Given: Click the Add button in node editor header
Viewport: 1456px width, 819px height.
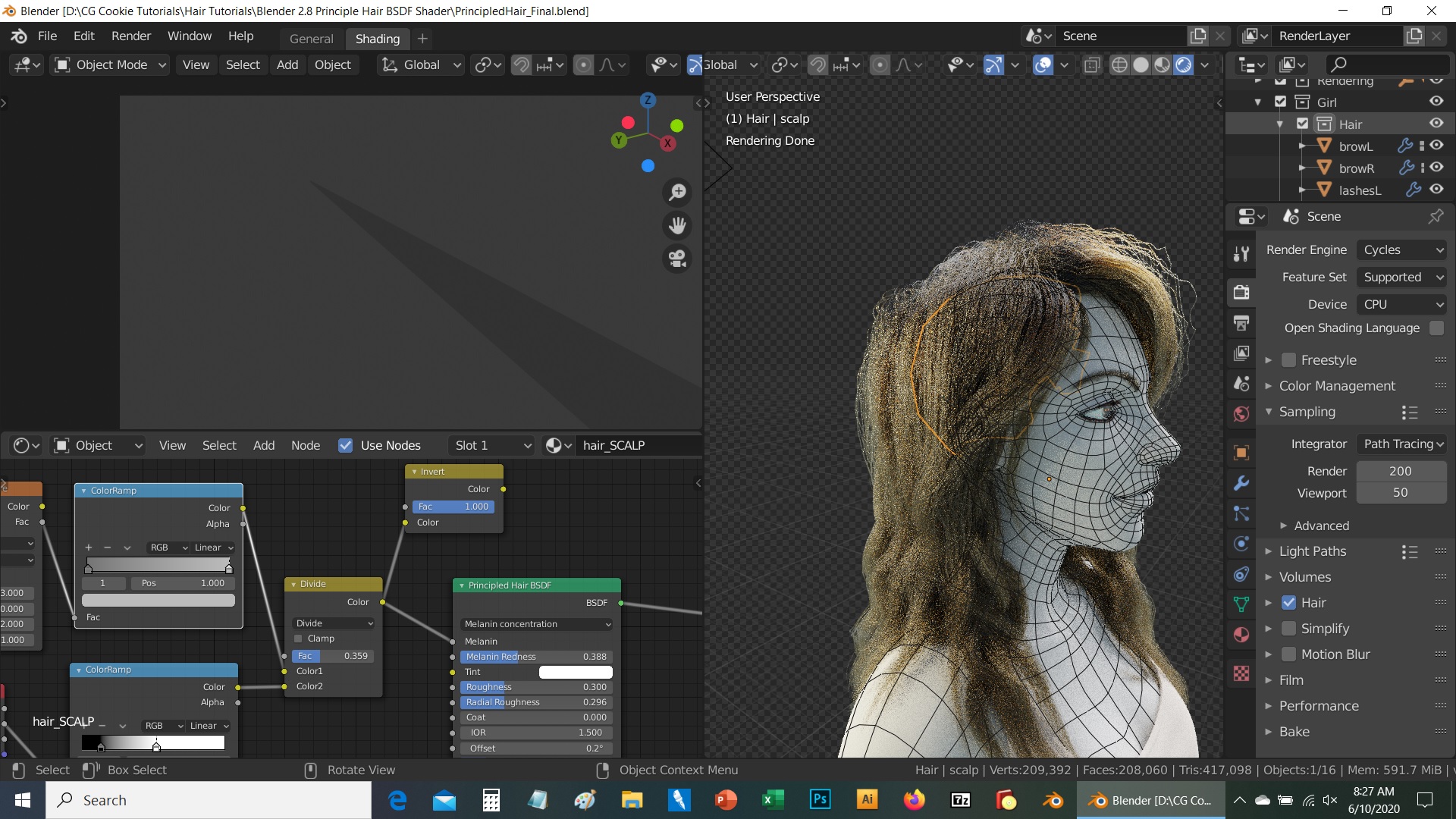Looking at the screenshot, I should tap(263, 446).
